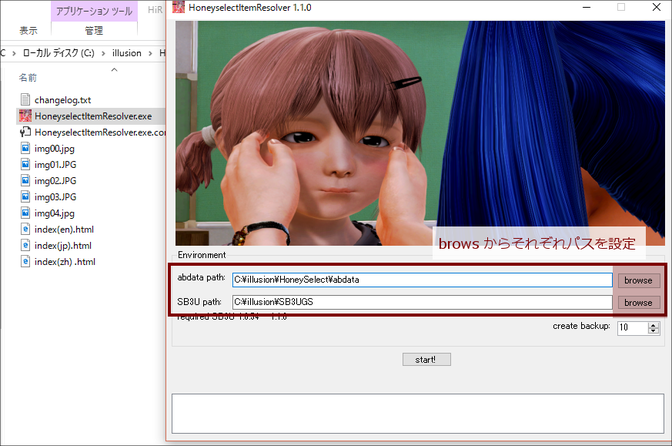Viewport: 672px width, 446px height.
Task: Open the 表示 ribbon tab in Explorer
Action: 28,30
